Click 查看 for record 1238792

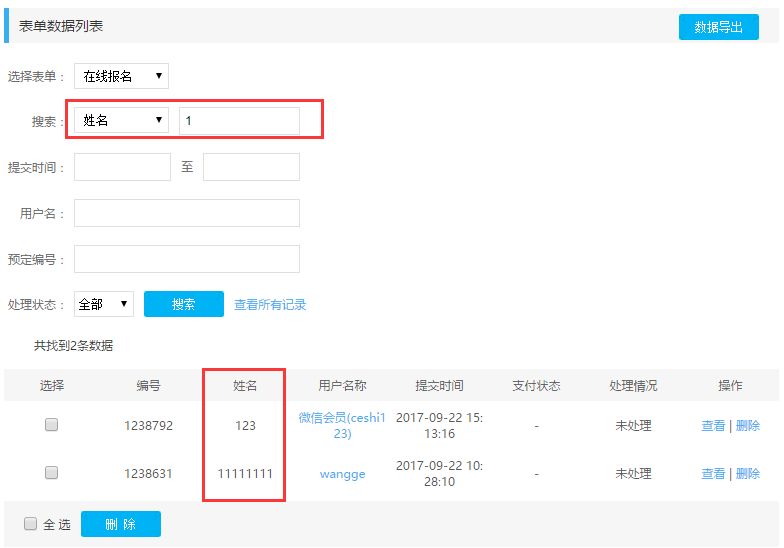(713, 426)
